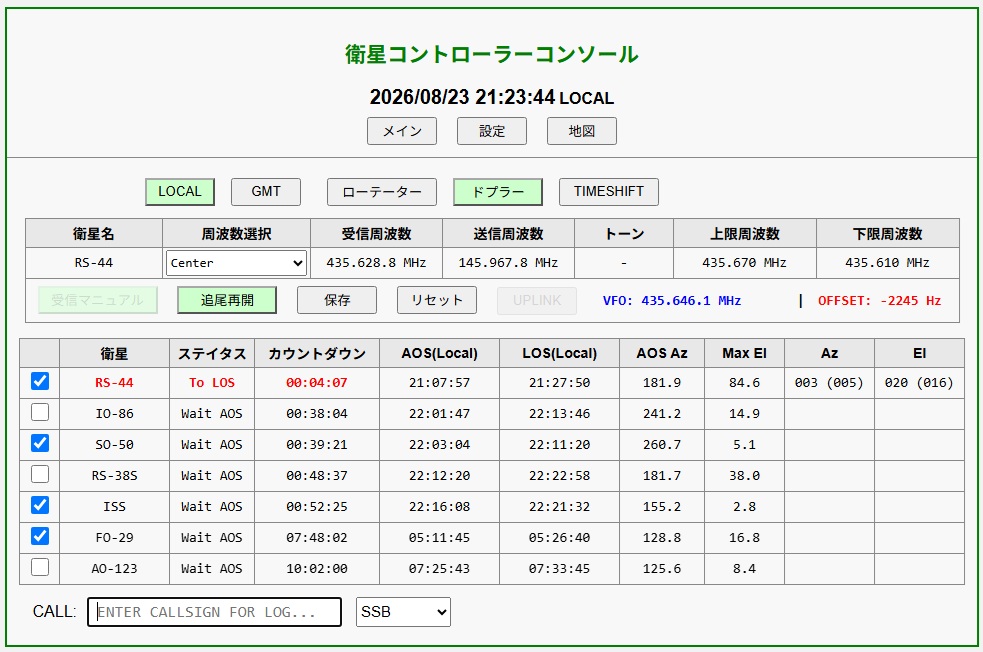The height and width of the screenshot is (652, 983).
Task: Click the 追尾再開 resume tracking button
Action: pyautogui.click(x=227, y=300)
